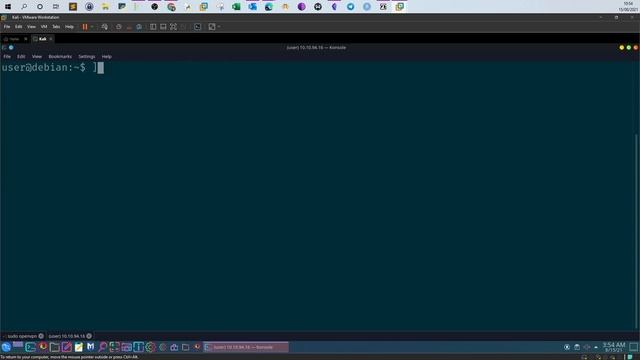Open the green gear settings icon in Kali panel

(x=150, y=347)
